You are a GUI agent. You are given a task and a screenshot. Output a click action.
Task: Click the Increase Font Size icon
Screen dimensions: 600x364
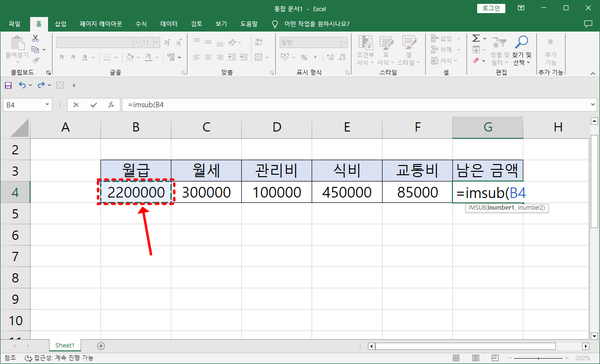point(167,42)
